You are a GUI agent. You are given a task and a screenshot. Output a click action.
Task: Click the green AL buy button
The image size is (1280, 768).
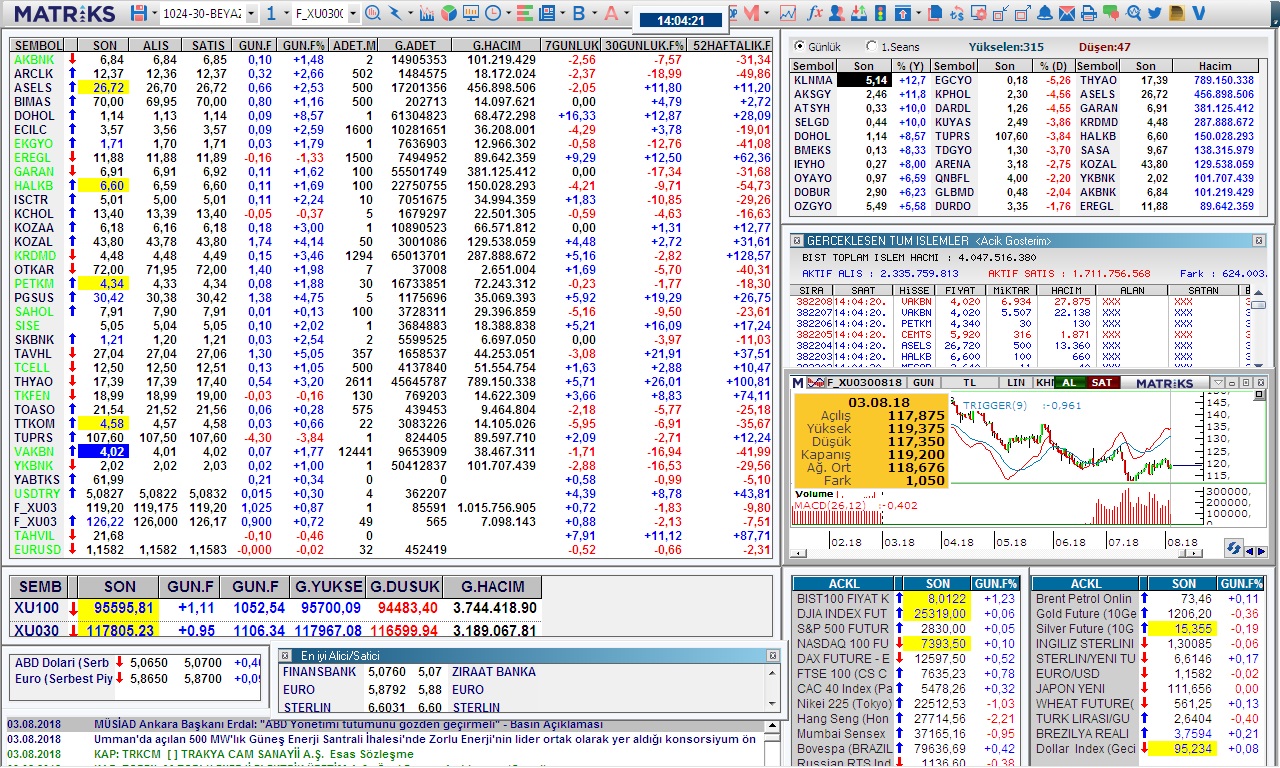click(x=1069, y=383)
